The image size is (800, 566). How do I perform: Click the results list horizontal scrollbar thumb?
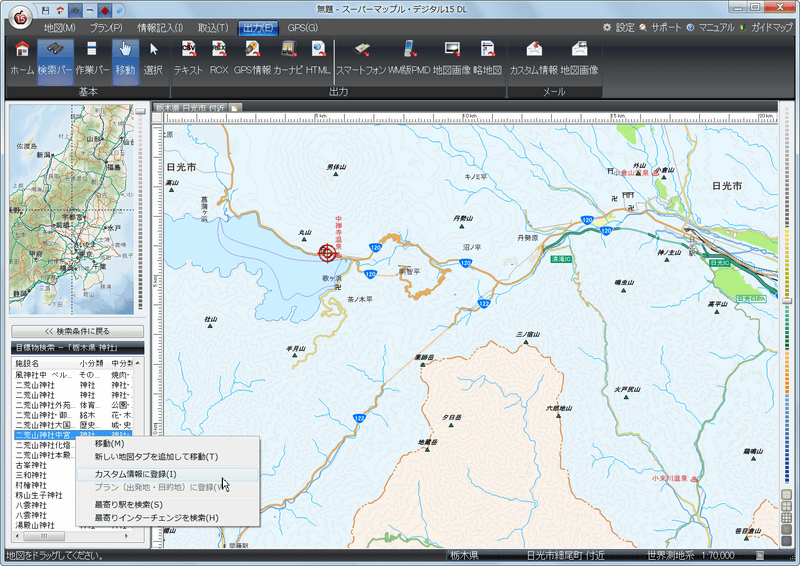44,536
